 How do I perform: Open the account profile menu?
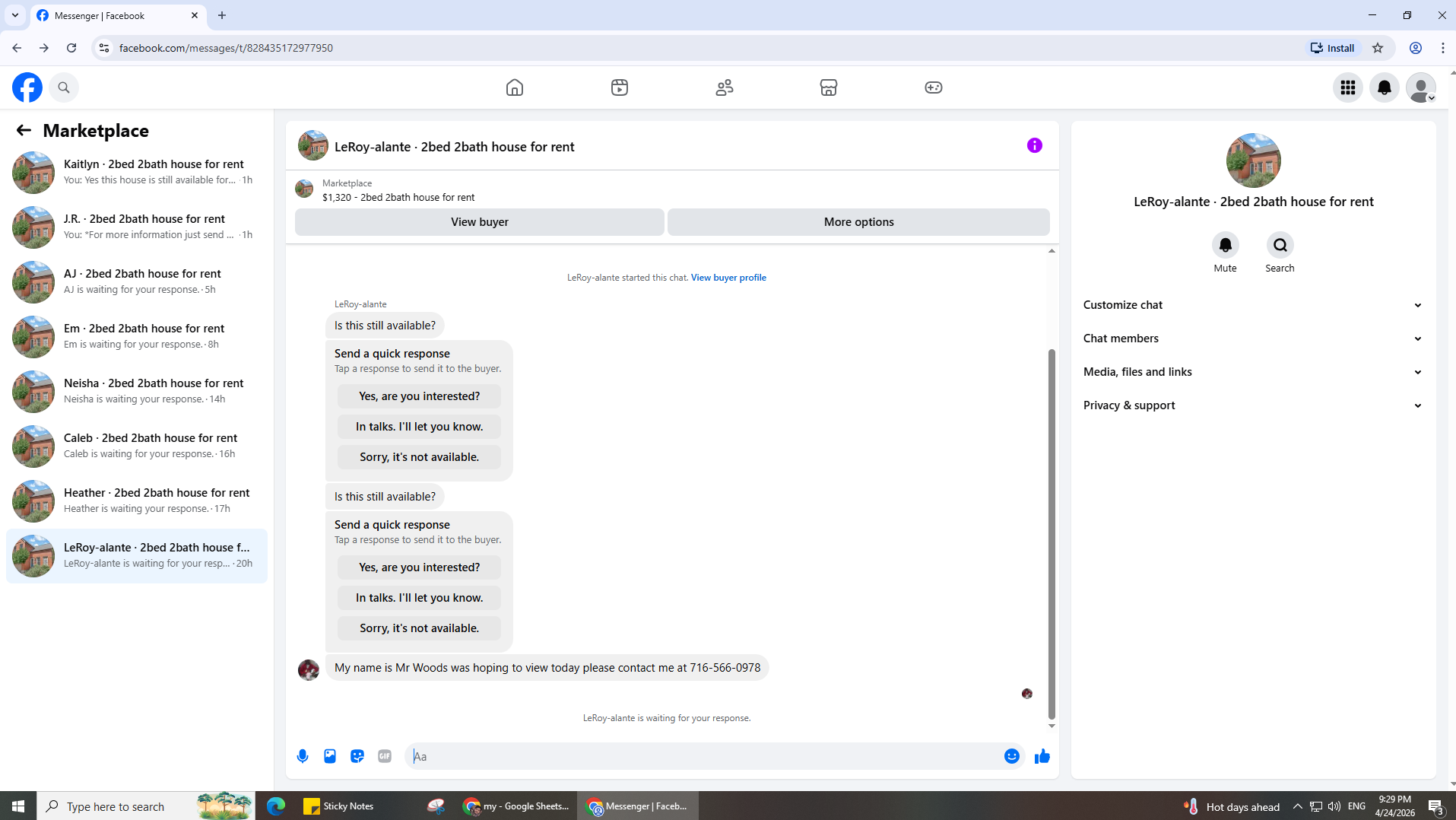coord(1421,87)
